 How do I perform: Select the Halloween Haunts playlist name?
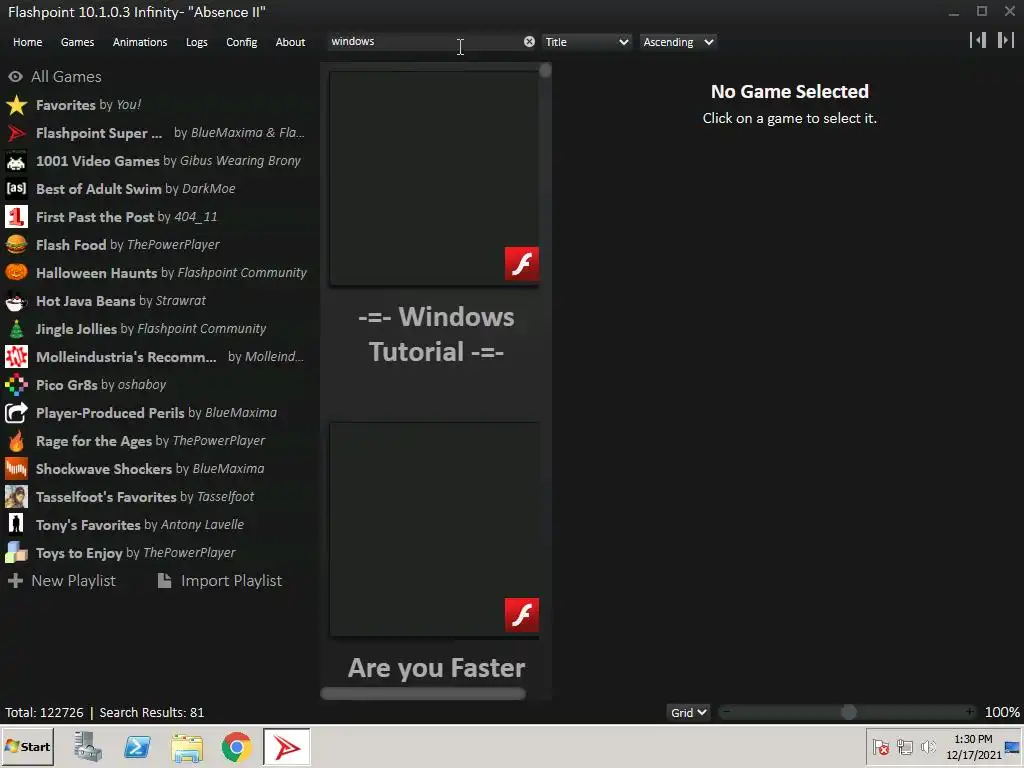[x=97, y=273]
